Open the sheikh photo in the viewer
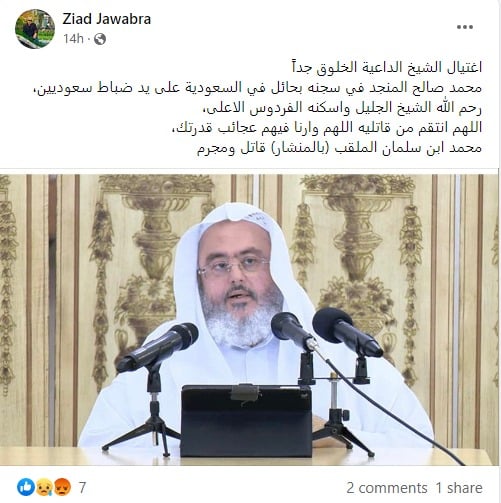501x503 pixels. pos(249,320)
